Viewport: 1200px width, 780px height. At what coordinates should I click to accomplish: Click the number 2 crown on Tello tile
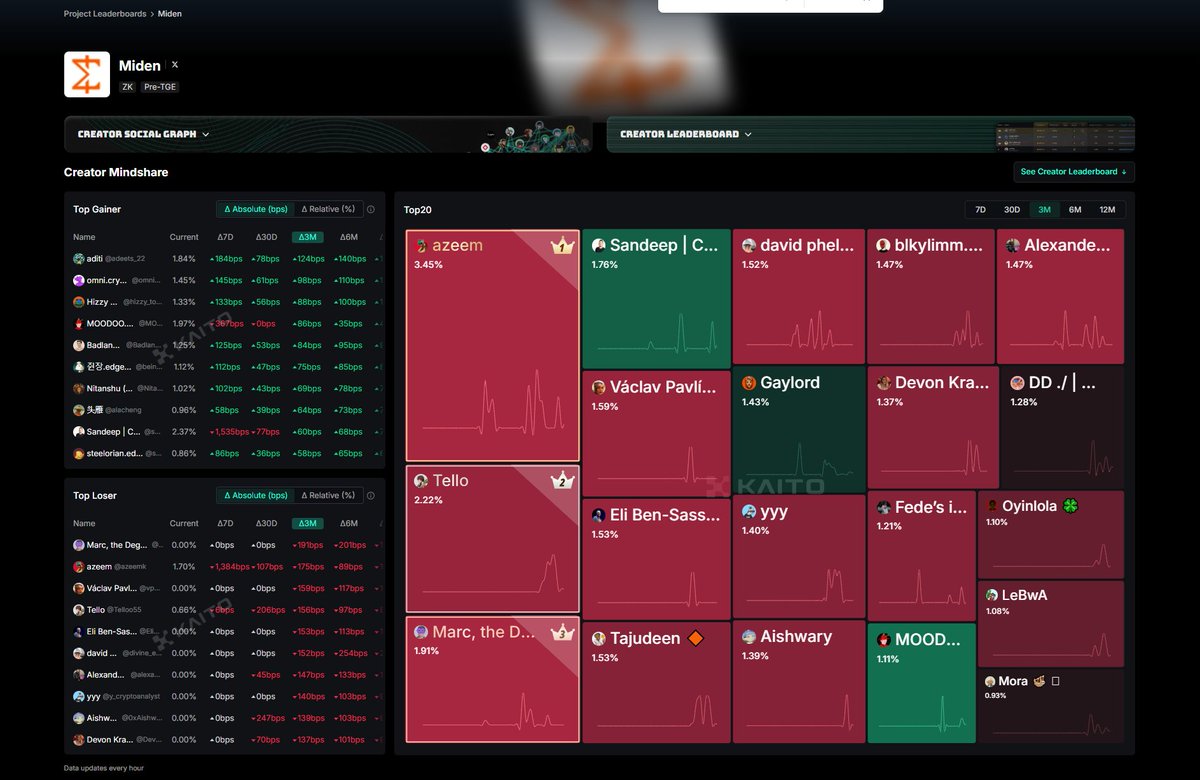tap(562, 481)
